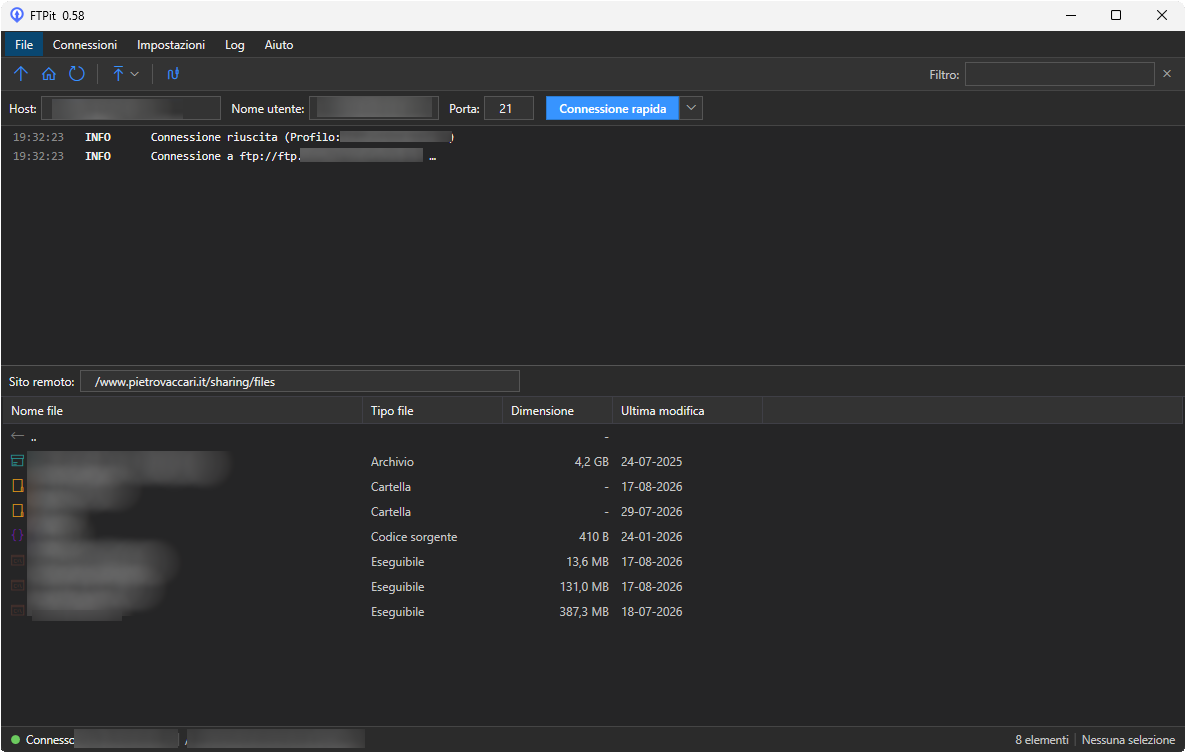Viewport: 1186px width, 753px height.
Task: Click the cable connection icon in toolbar
Action: (173, 74)
